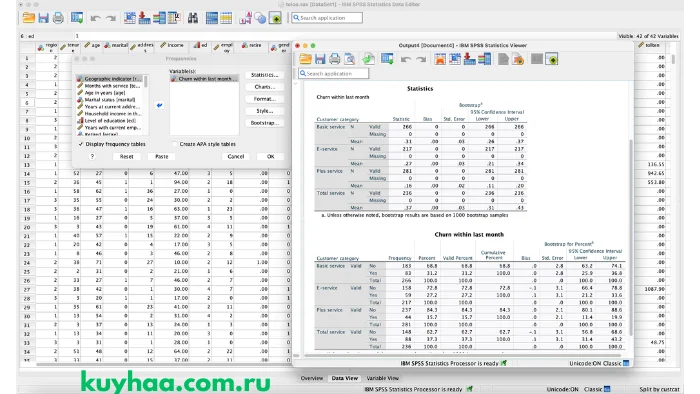
Task: Click the Split File icon
Action: 212,18
